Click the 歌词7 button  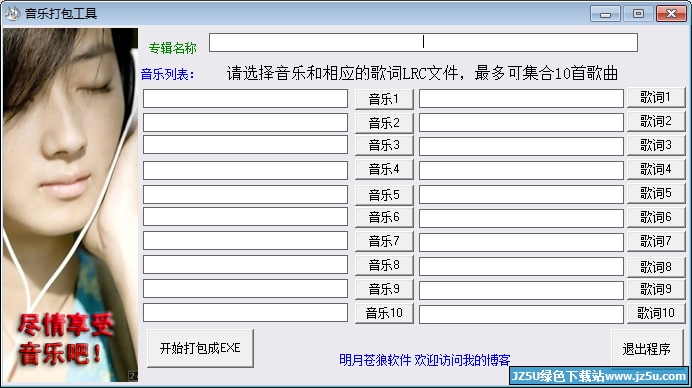tap(656, 241)
